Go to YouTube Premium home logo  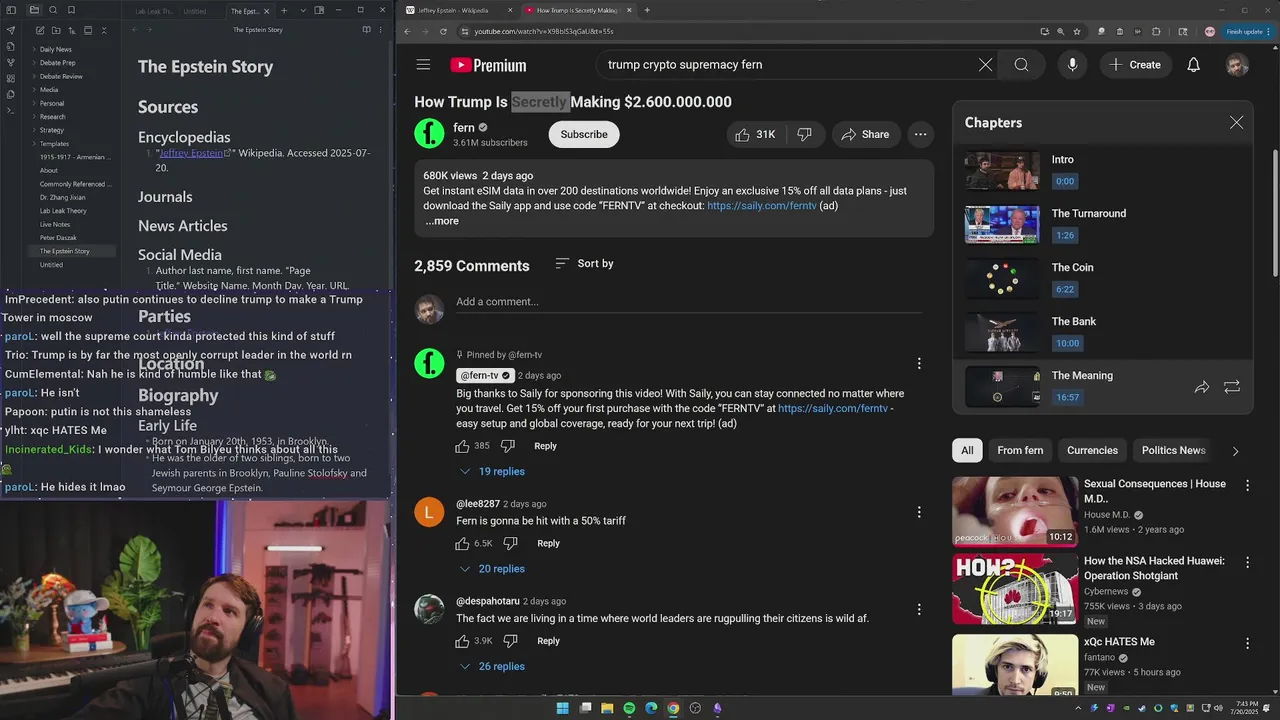tap(488, 65)
